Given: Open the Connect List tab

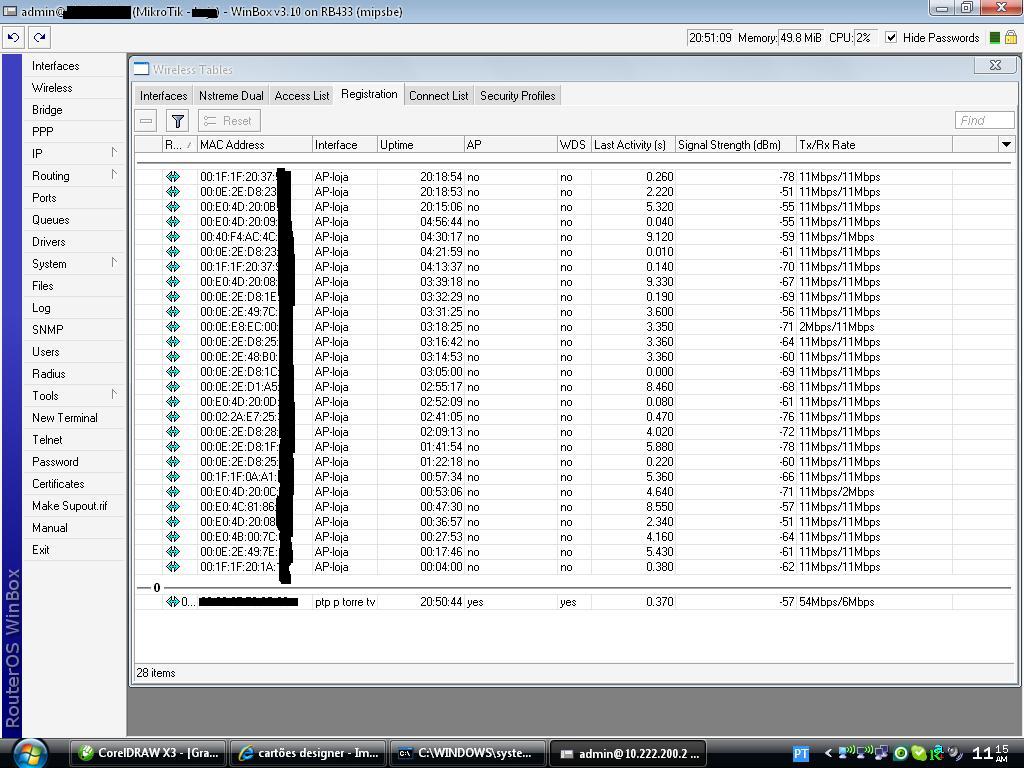Looking at the screenshot, I should point(438,95).
